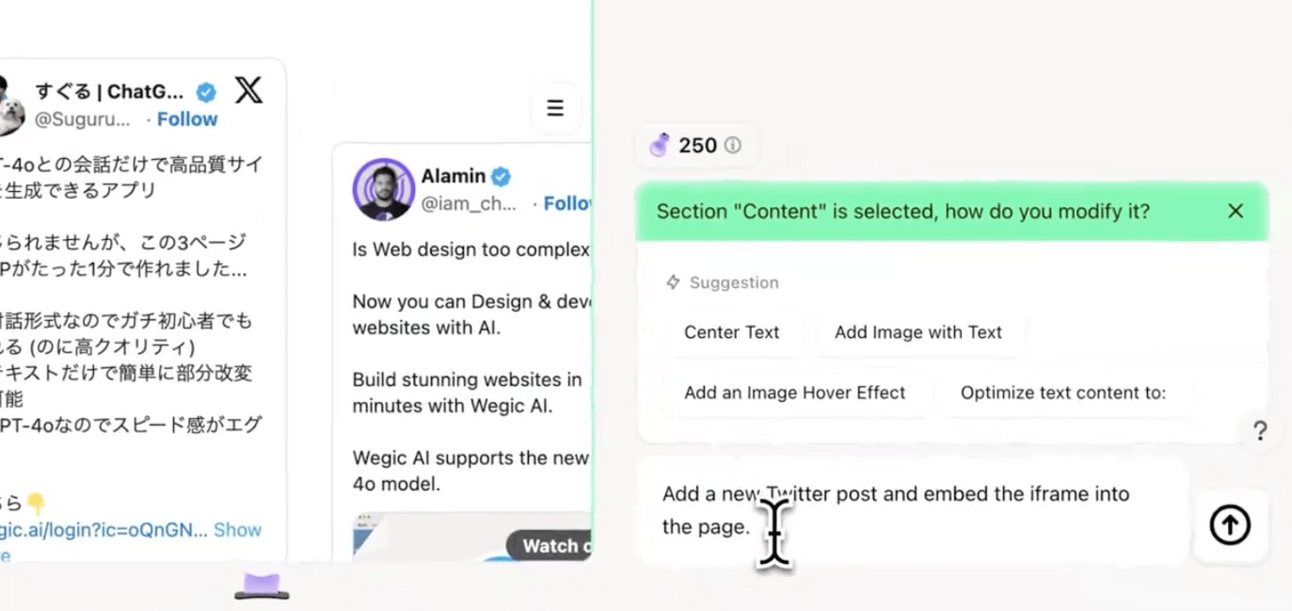1292x611 pixels.
Task: Click the X logo on Suguru's tweet
Action: coord(249,90)
